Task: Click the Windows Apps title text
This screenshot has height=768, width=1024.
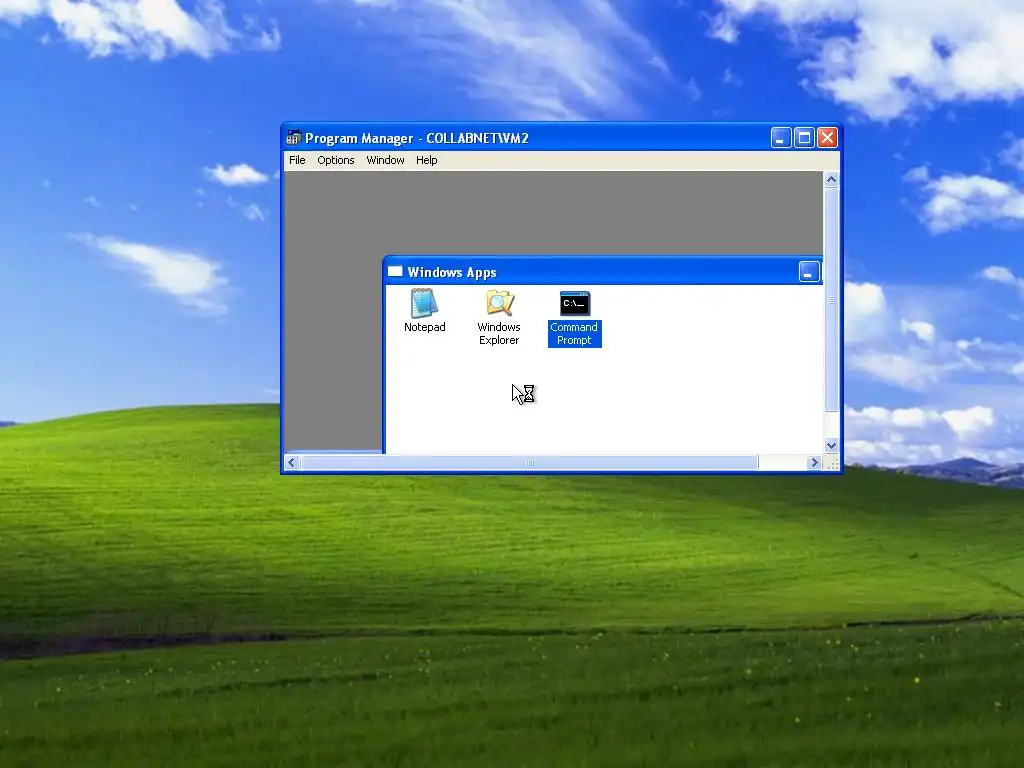Action: pyautogui.click(x=452, y=272)
